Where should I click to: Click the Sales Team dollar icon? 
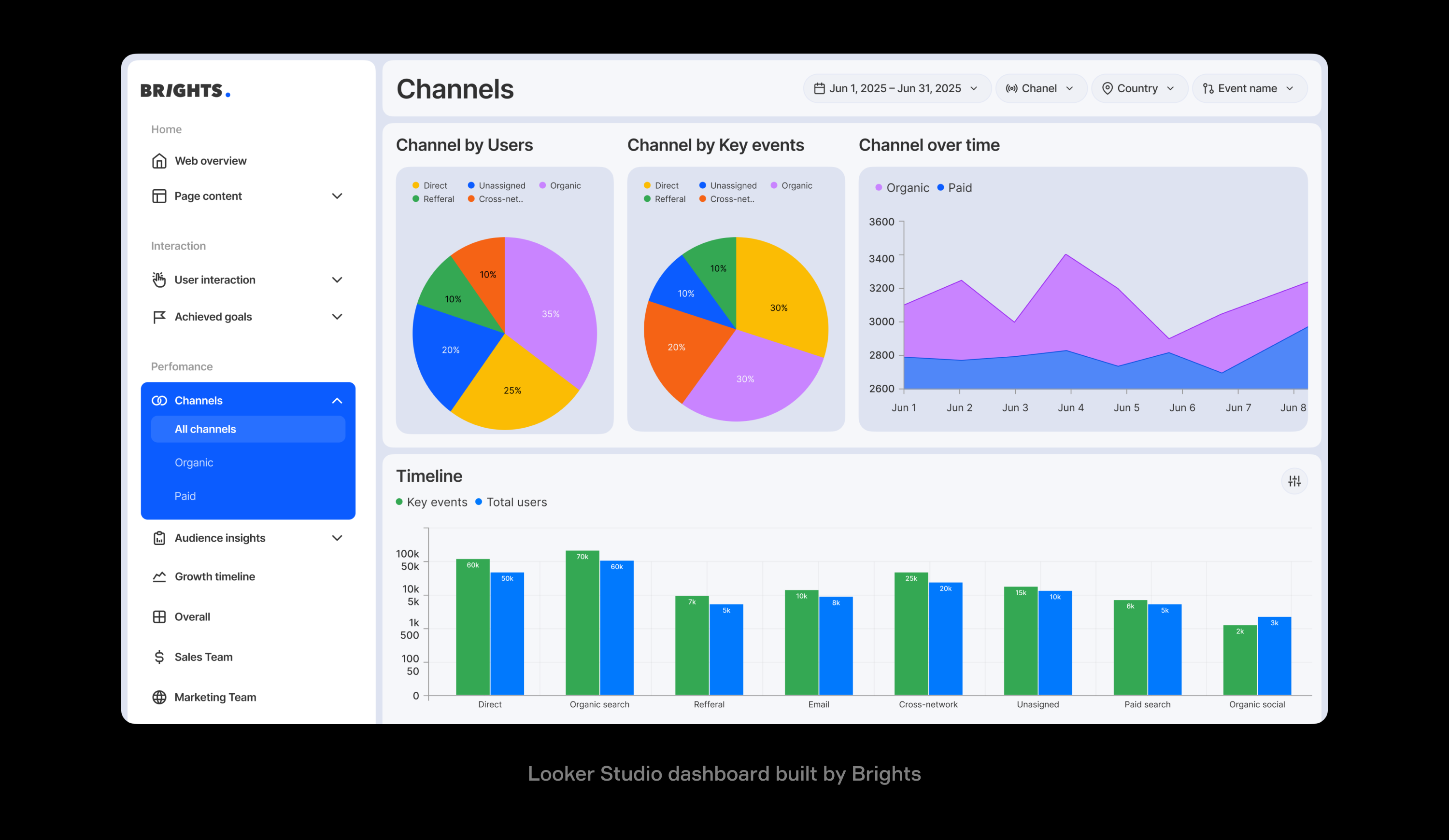[x=159, y=656]
